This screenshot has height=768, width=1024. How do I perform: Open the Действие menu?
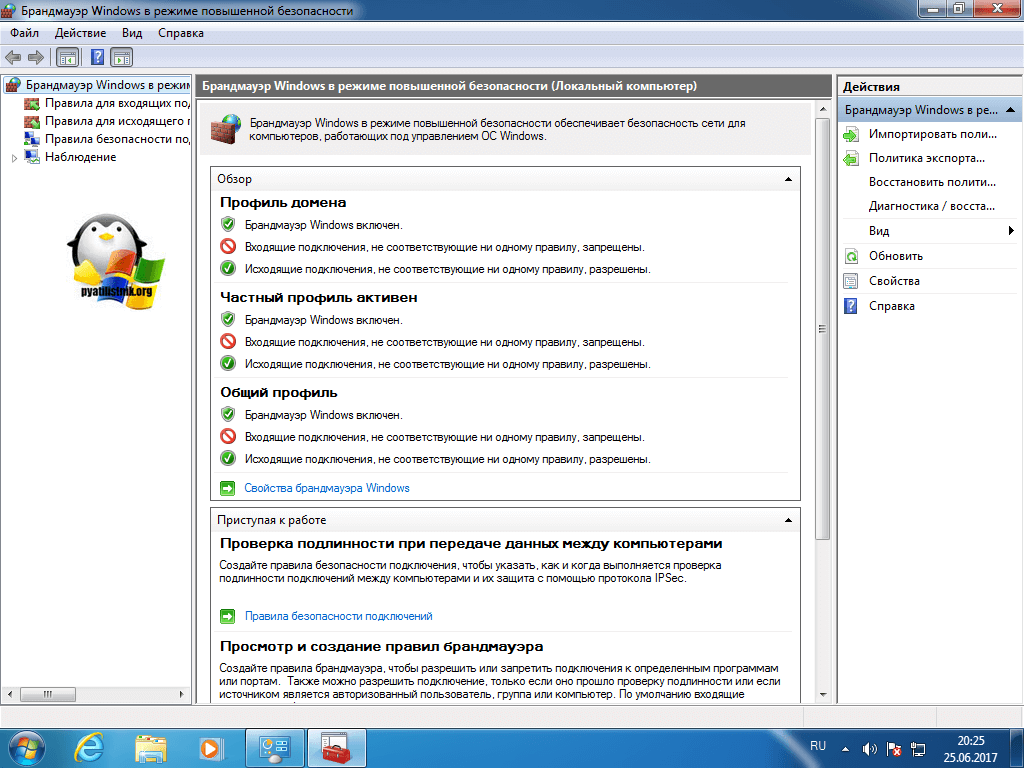(x=80, y=33)
